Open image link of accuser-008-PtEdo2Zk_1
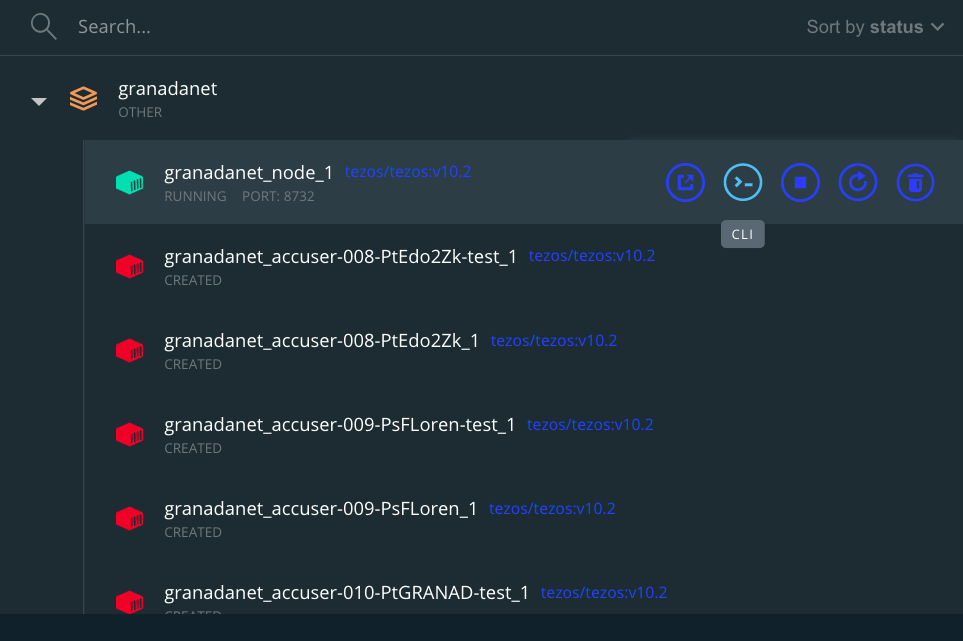The image size is (963, 641). 554,341
